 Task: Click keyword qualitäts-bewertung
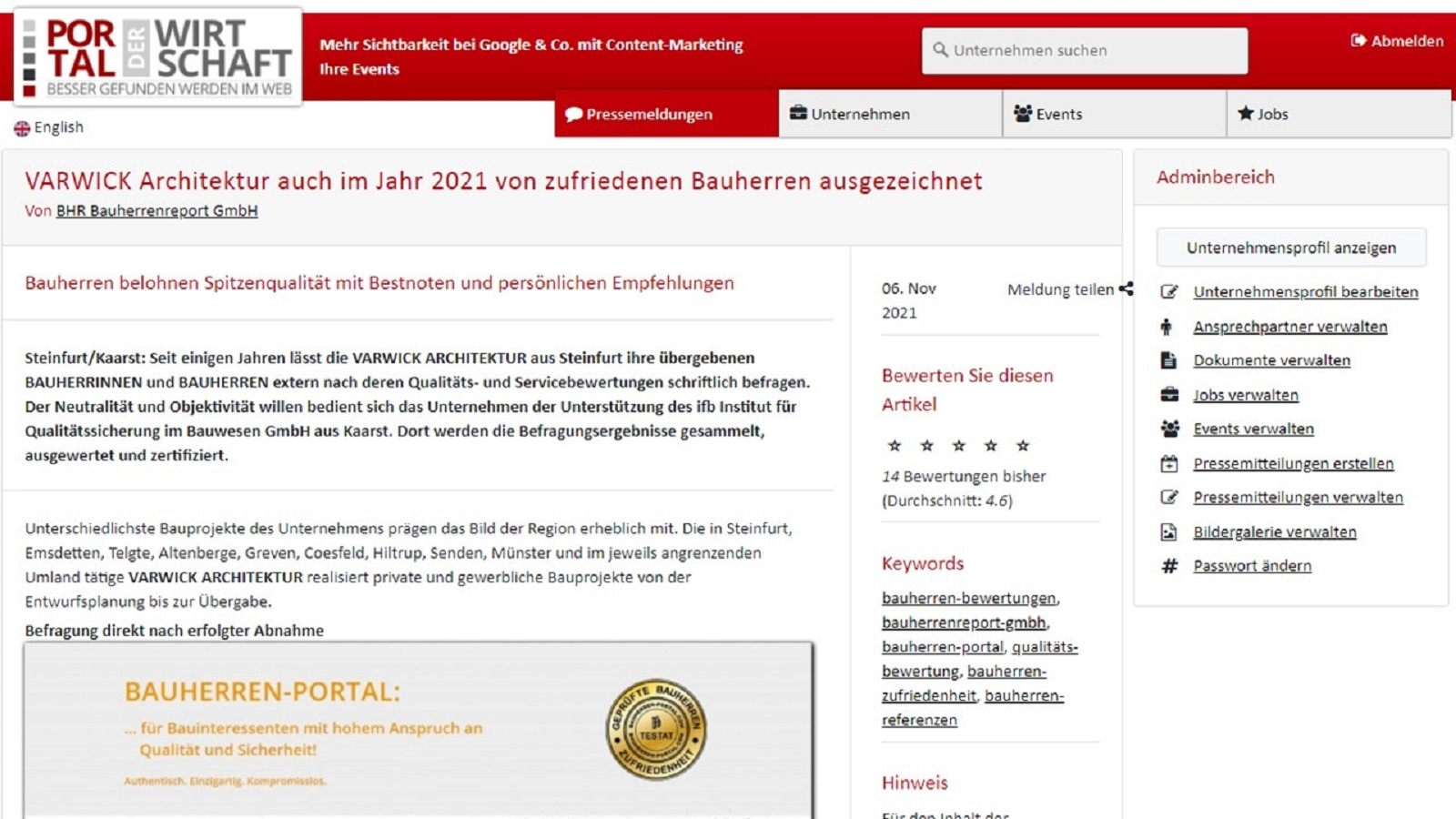point(1045,647)
